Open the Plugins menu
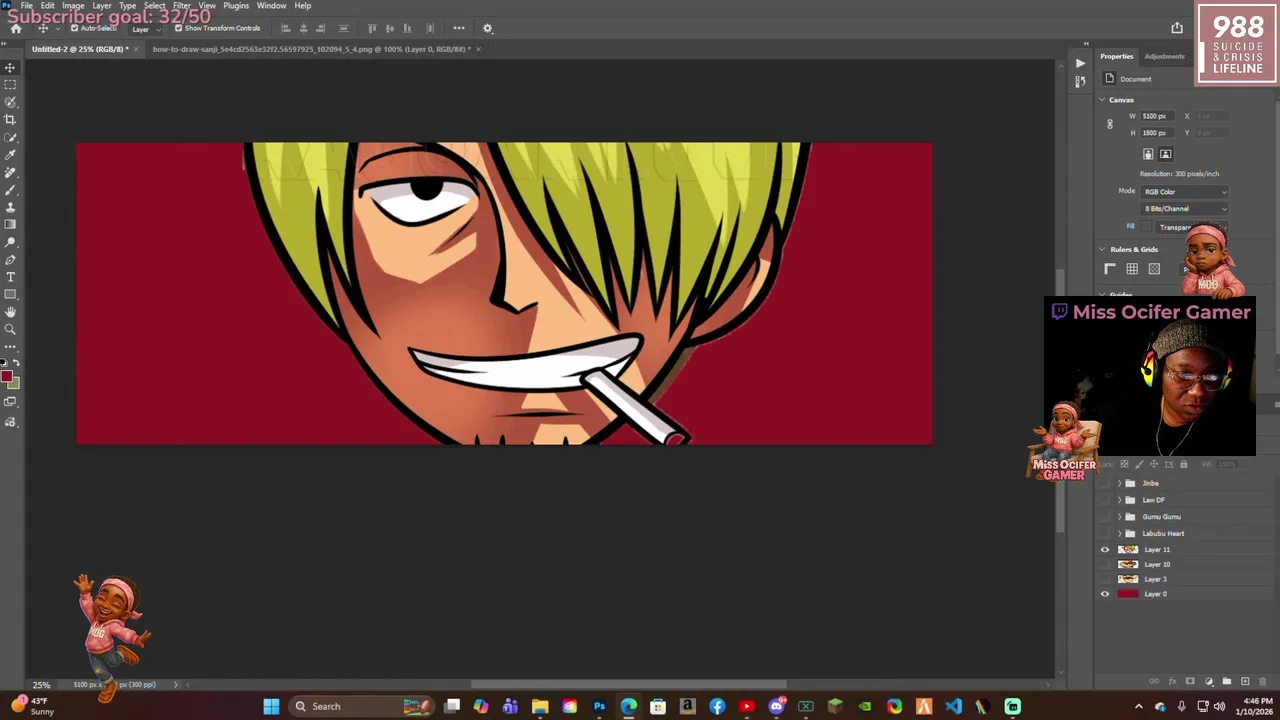The width and height of the screenshot is (1280, 720). coord(236,6)
